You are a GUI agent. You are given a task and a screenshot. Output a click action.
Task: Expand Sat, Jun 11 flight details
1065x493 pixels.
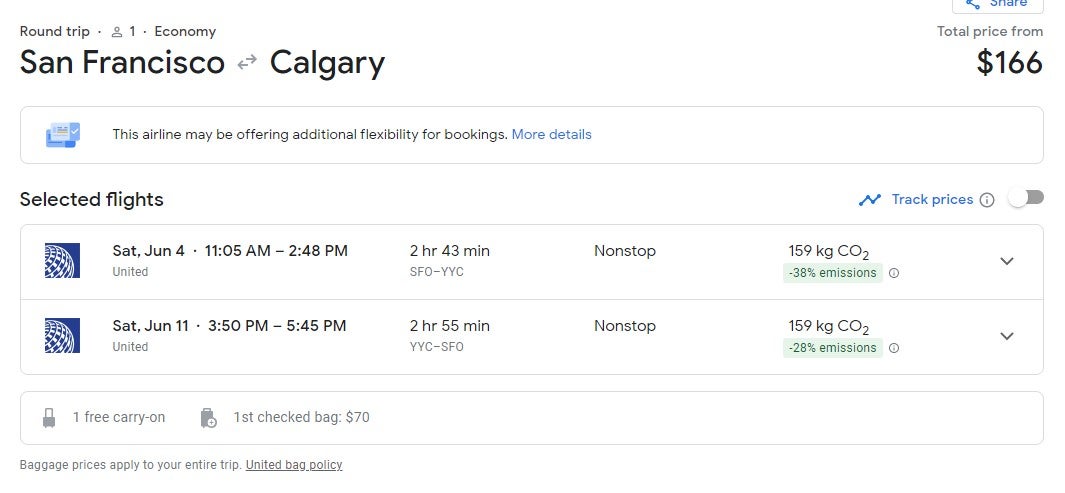click(x=1007, y=335)
